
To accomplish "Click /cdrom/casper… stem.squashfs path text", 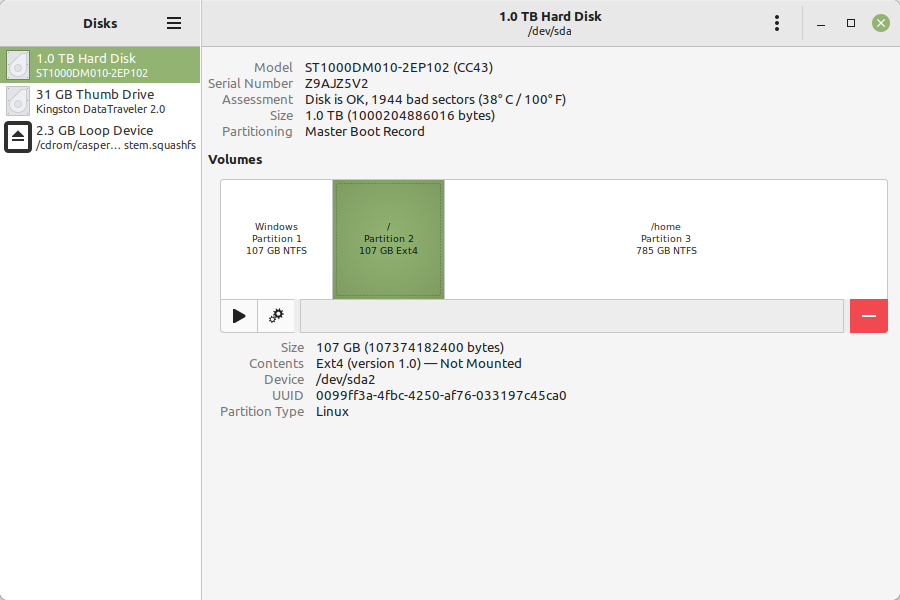I will 116,145.
